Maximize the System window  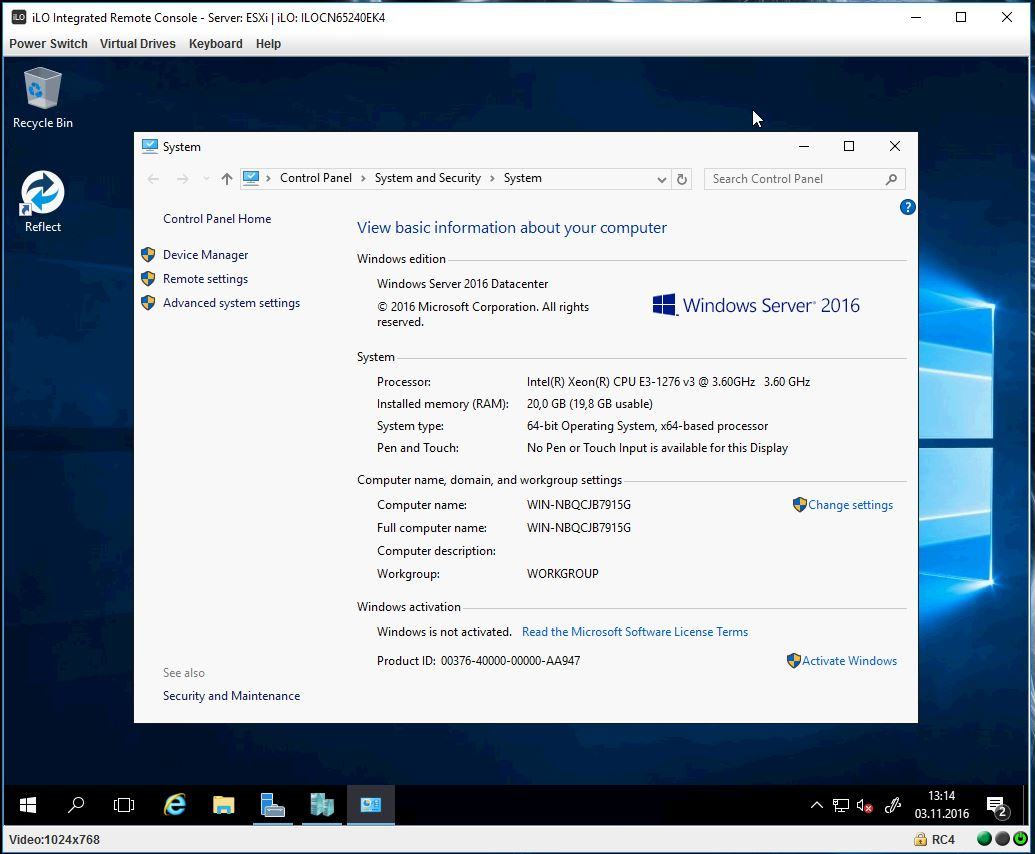tap(849, 146)
